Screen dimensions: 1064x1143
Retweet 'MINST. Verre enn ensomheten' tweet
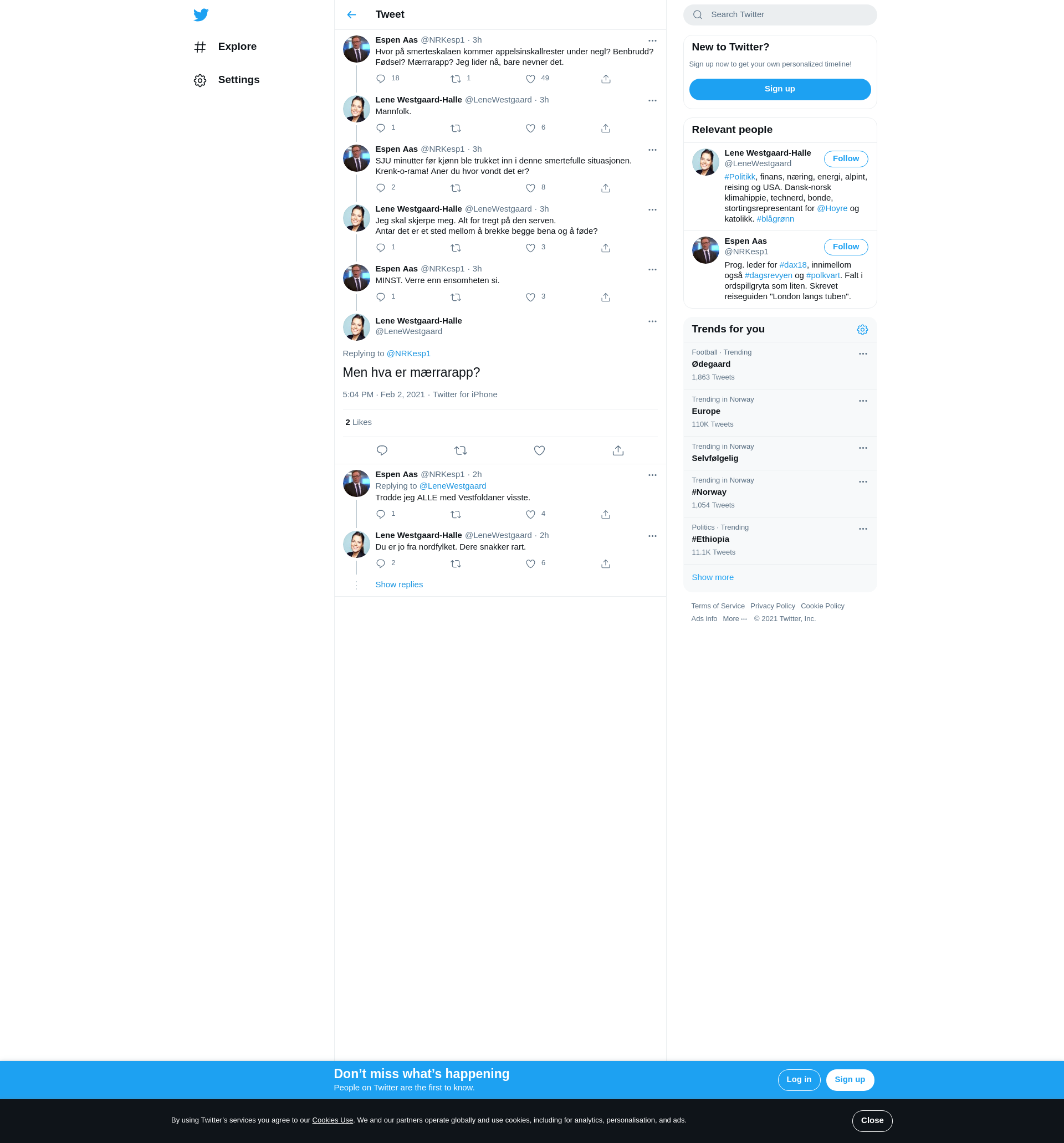pyautogui.click(x=456, y=298)
